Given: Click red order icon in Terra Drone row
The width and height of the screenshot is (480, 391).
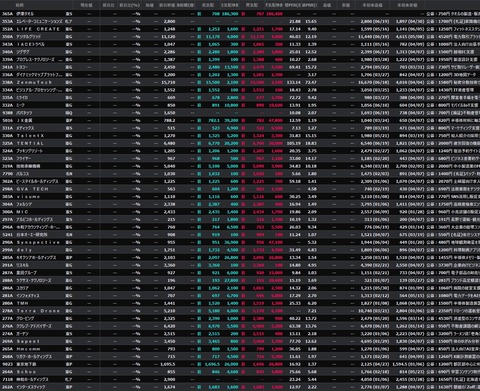Looking at the screenshot, I should (x=243, y=311).
